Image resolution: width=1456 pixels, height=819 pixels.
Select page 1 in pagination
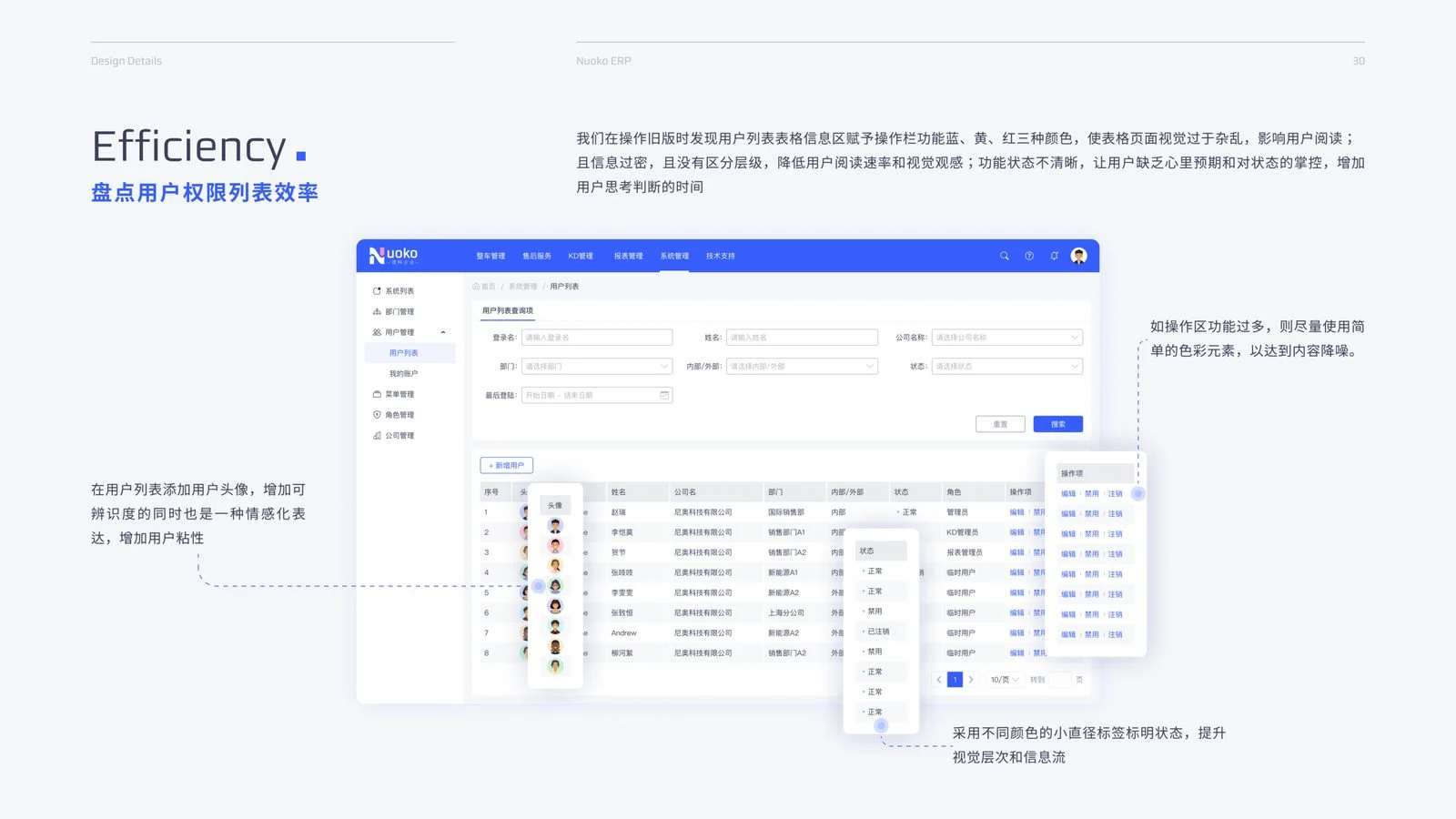coord(955,680)
